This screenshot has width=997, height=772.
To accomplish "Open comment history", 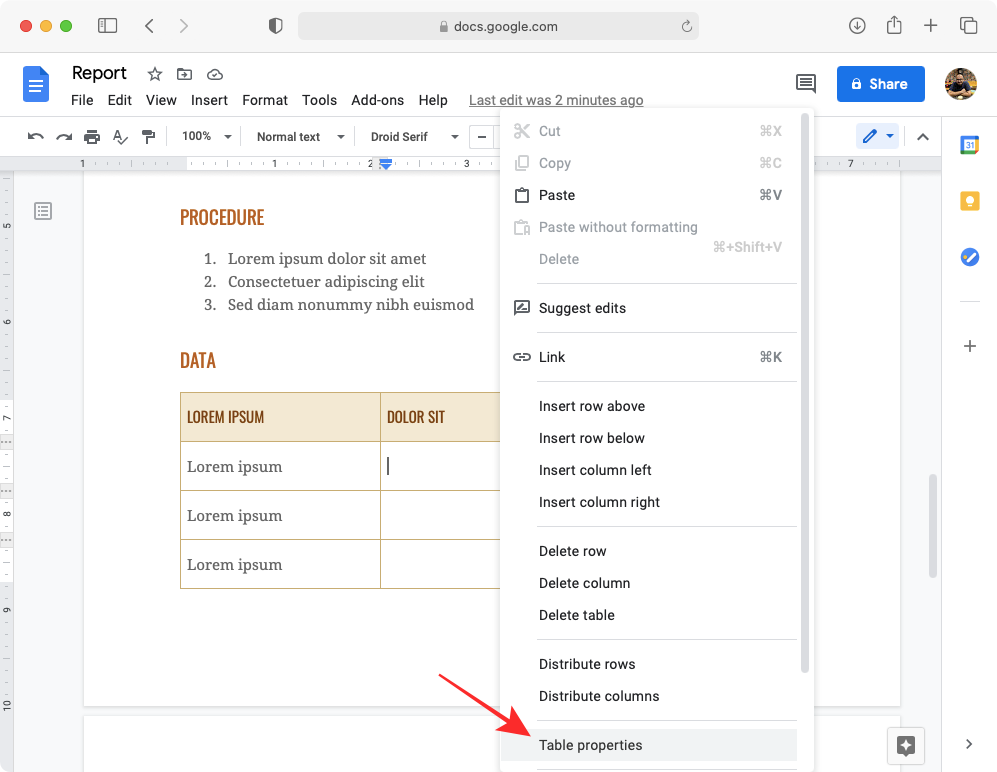I will [806, 84].
